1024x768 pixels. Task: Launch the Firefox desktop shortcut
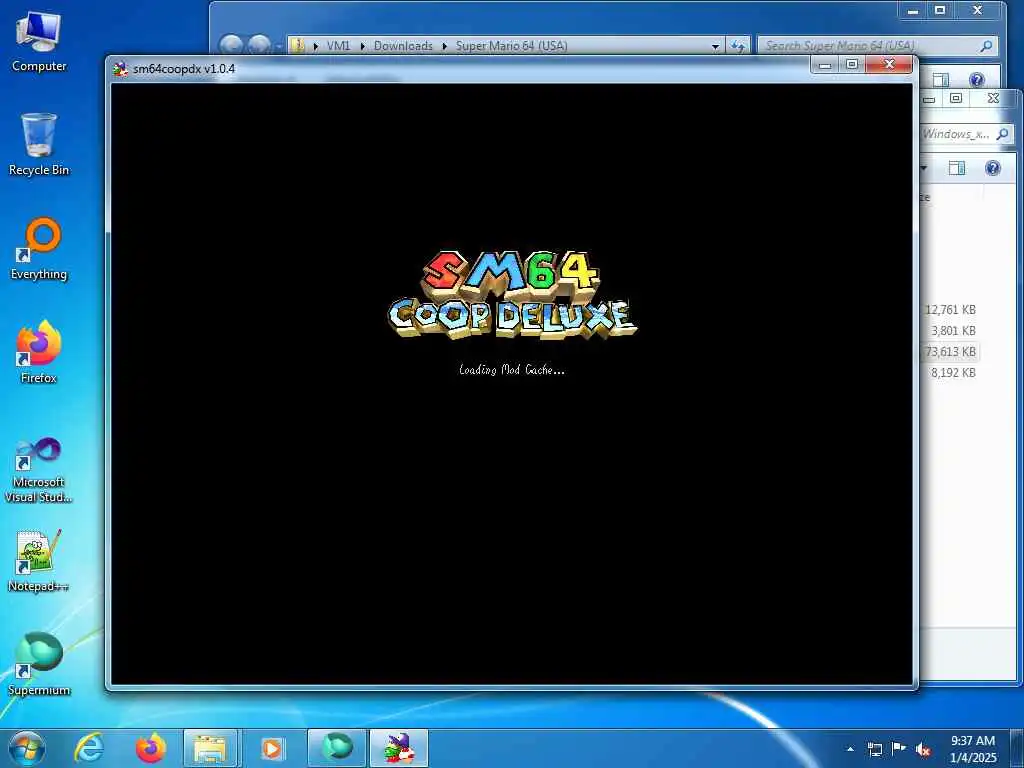pyautogui.click(x=39, y=353)
